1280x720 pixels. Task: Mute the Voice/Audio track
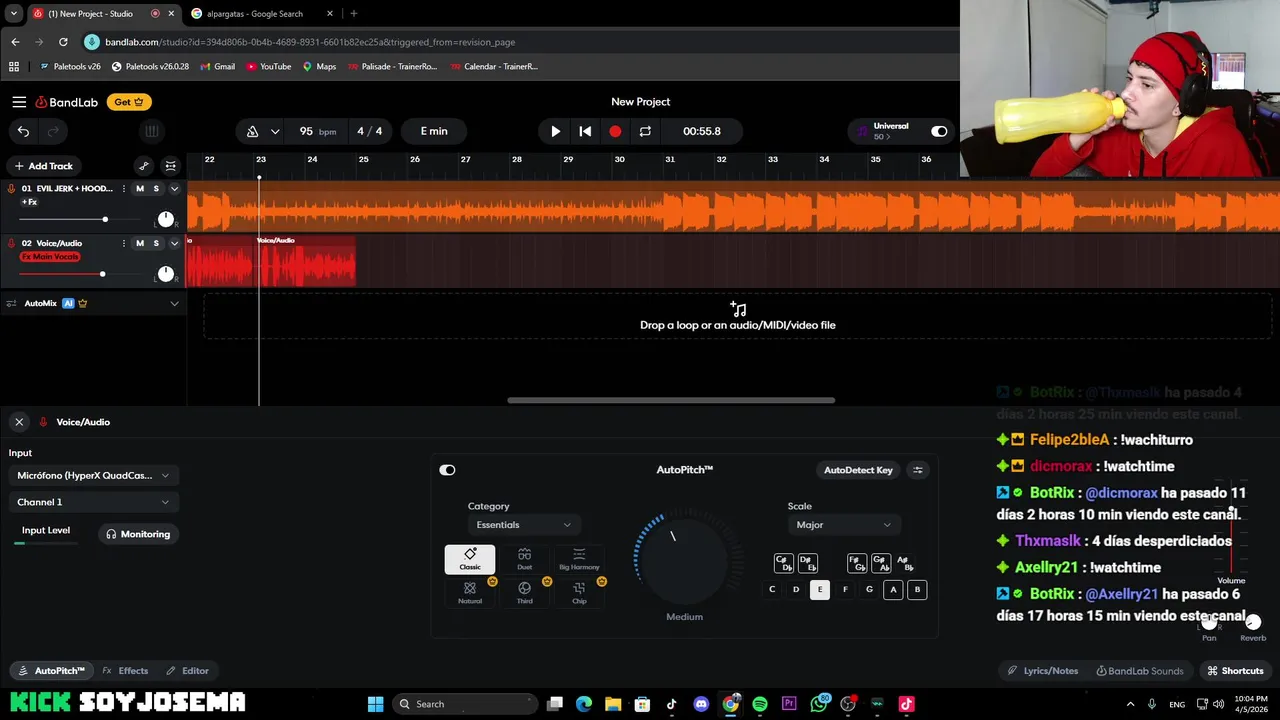pyautogui.click(x=140, y=243)
